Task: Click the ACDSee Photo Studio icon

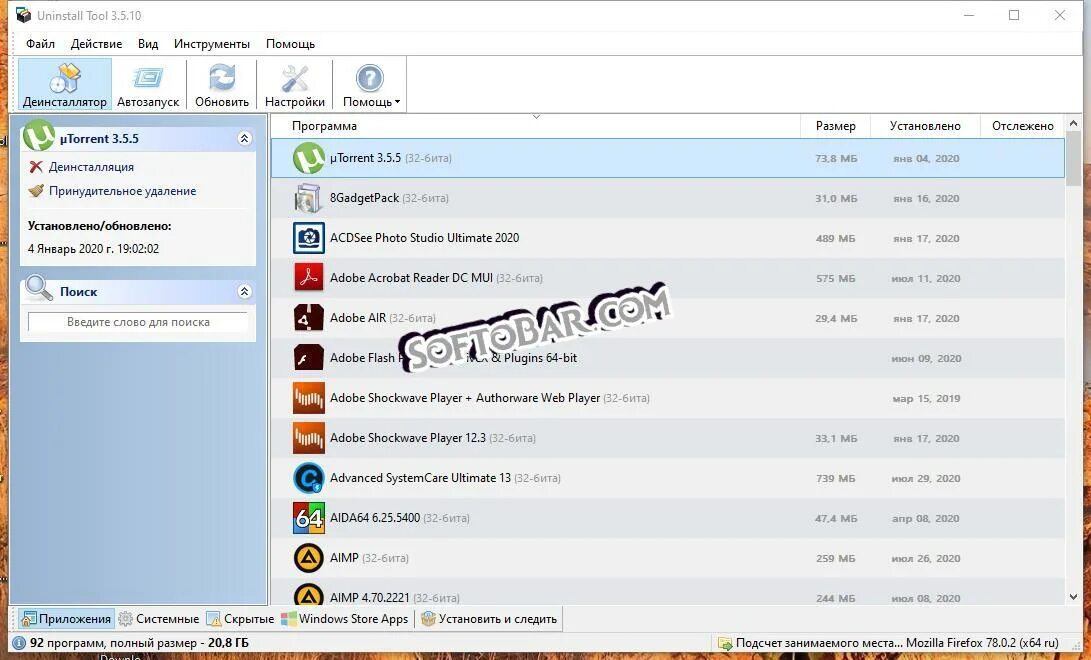Action: pos(308,238)
